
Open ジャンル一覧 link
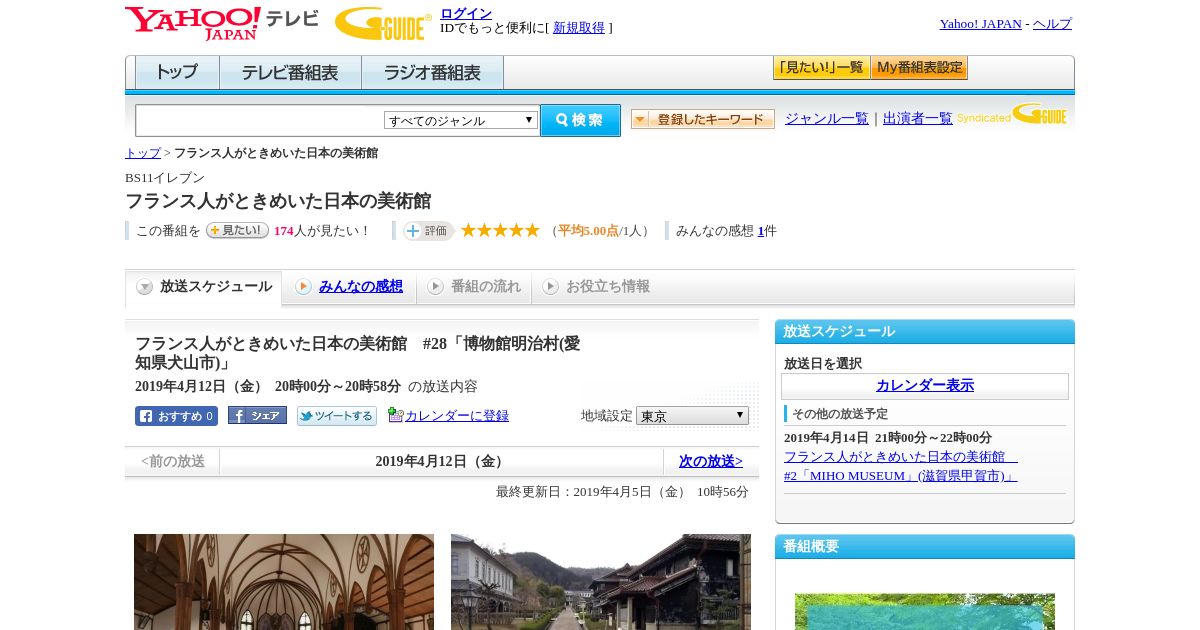pyautogui.click(x=827, y=118)
